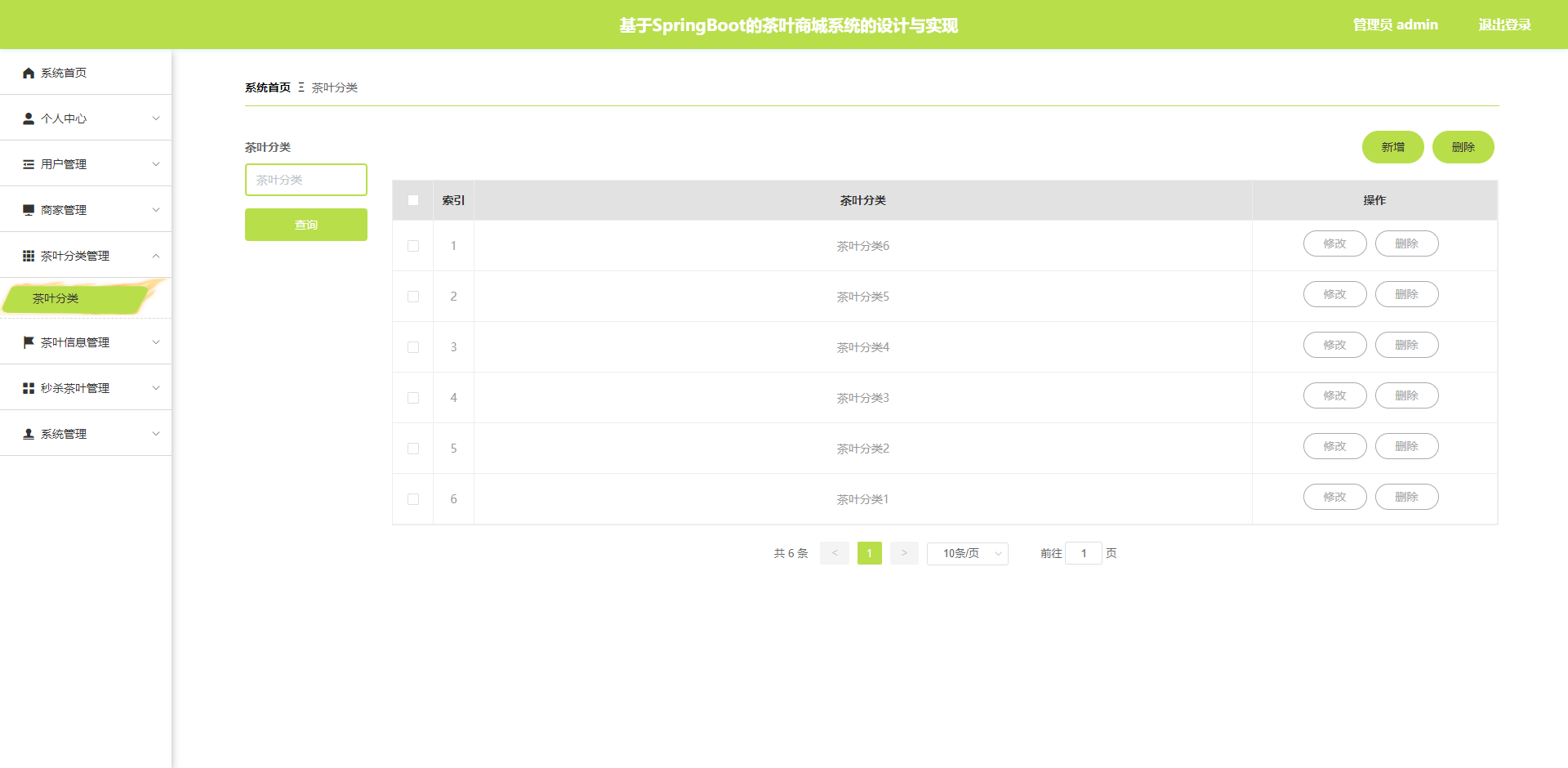Open the 10条/页 page size dropdown
Viewport: 1568px width, 768px height.
(x=968, y=554)
